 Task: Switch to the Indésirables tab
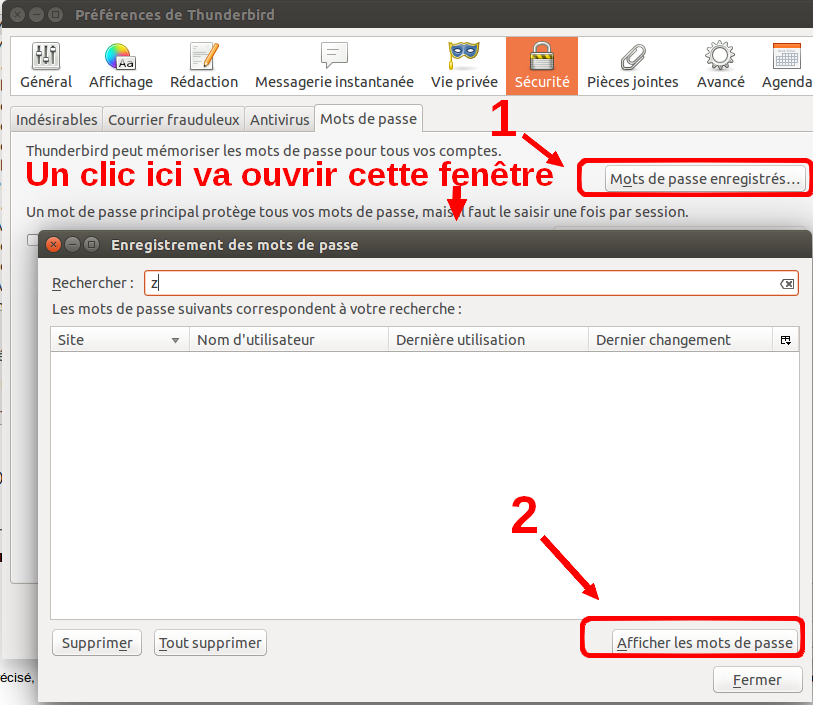click(x=57, y=119)
